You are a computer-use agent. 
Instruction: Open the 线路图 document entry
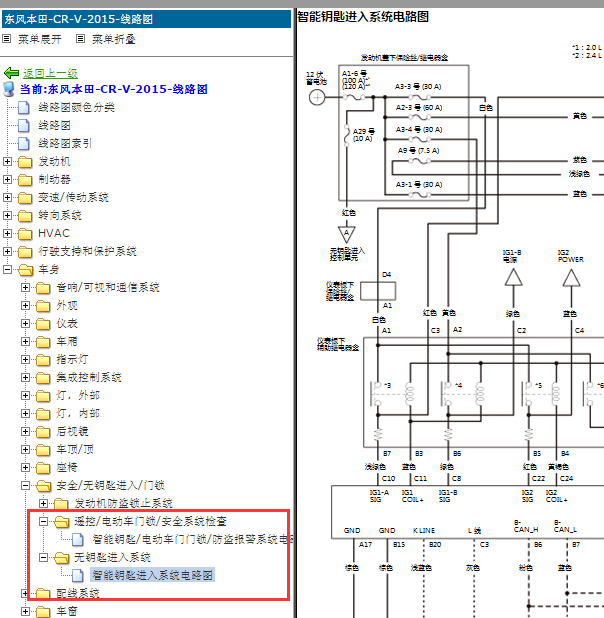click(54, 125)
